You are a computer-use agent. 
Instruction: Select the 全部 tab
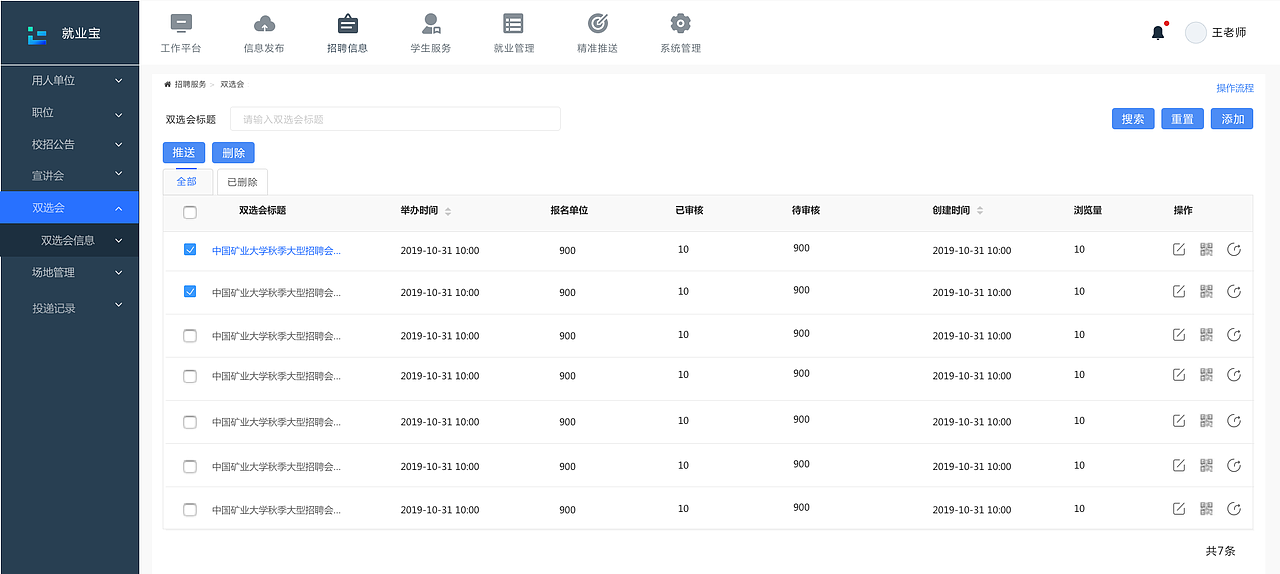coord(187,181)
